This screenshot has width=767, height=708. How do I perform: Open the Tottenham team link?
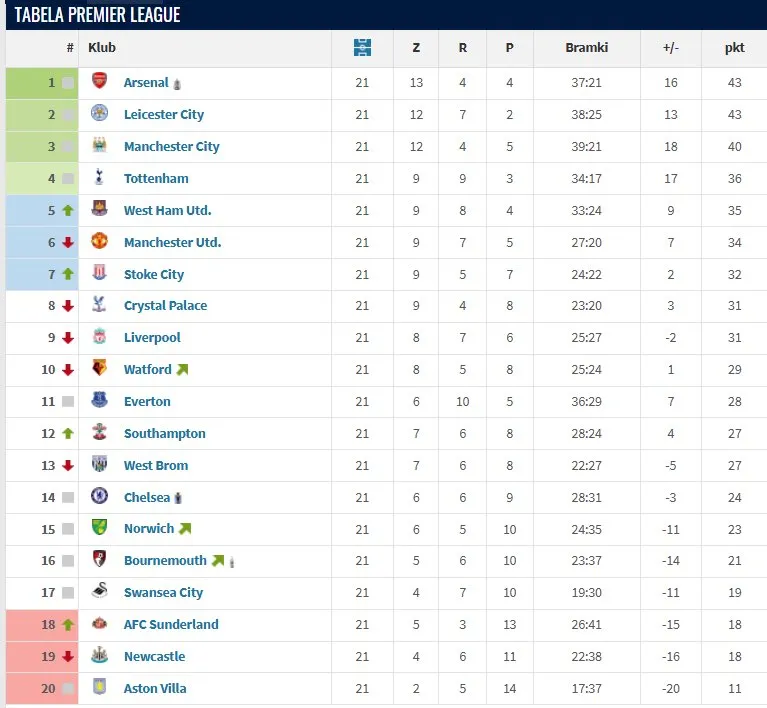[156, 178]
